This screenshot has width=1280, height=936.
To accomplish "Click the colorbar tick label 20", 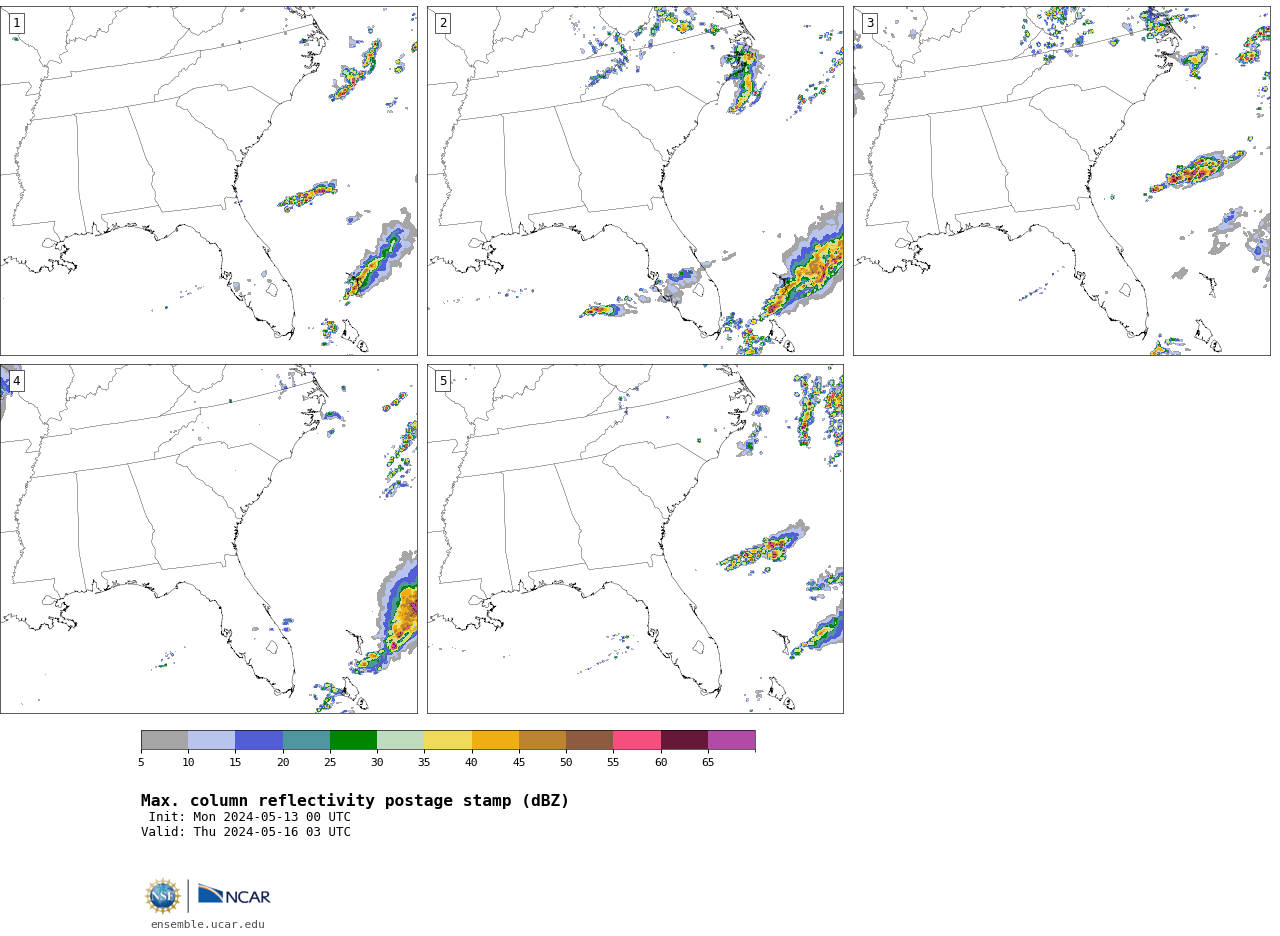I will click(283, 763).
